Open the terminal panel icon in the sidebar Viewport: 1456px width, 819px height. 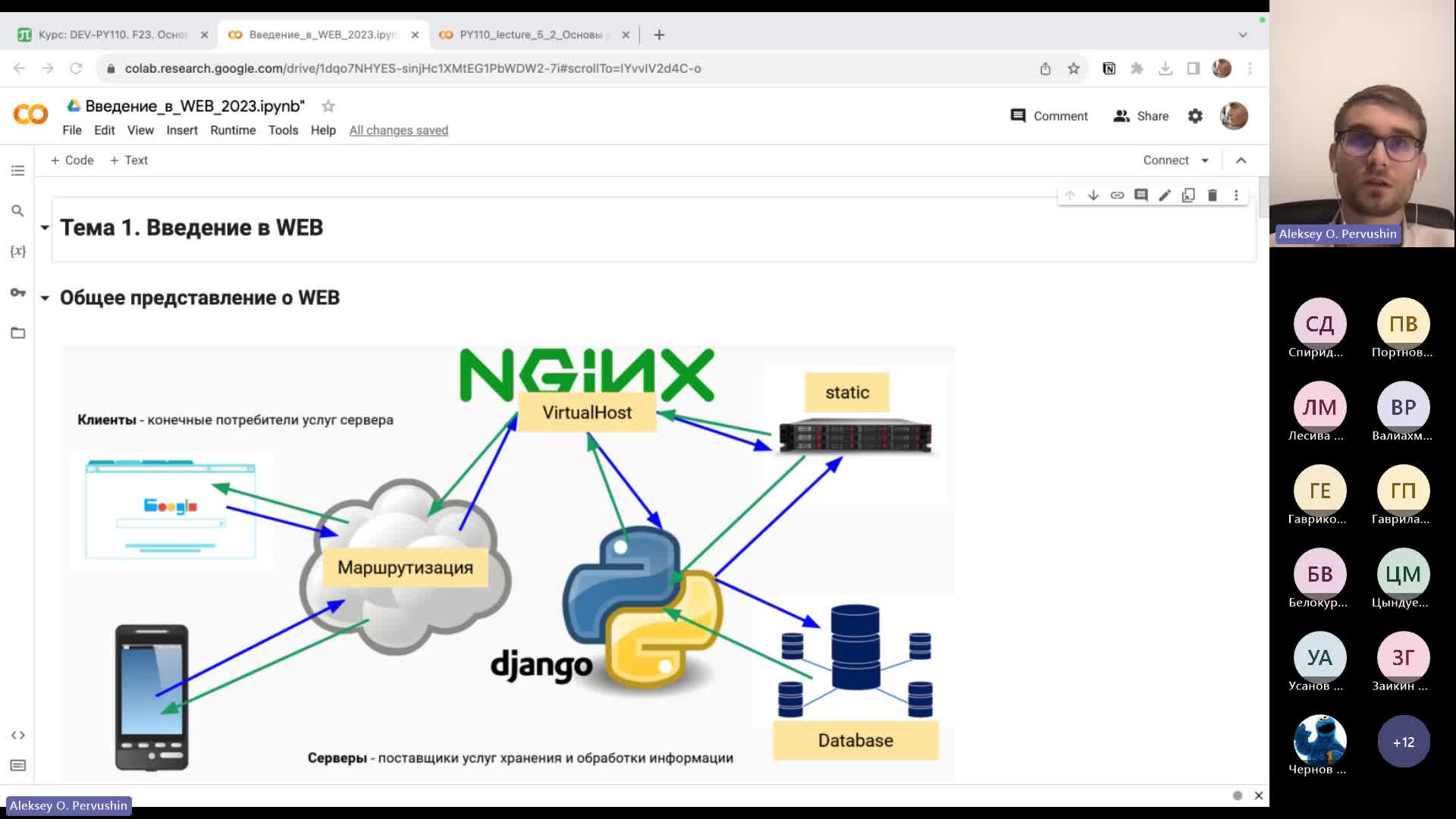[x=18, y=765]
